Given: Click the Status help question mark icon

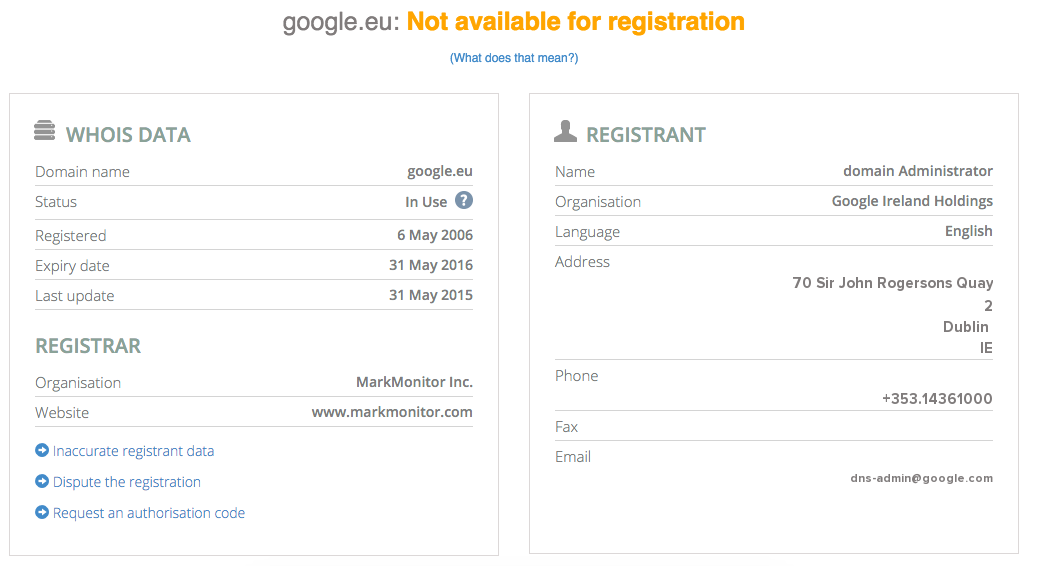Looking at the screenshot, I should click(464, 201).
